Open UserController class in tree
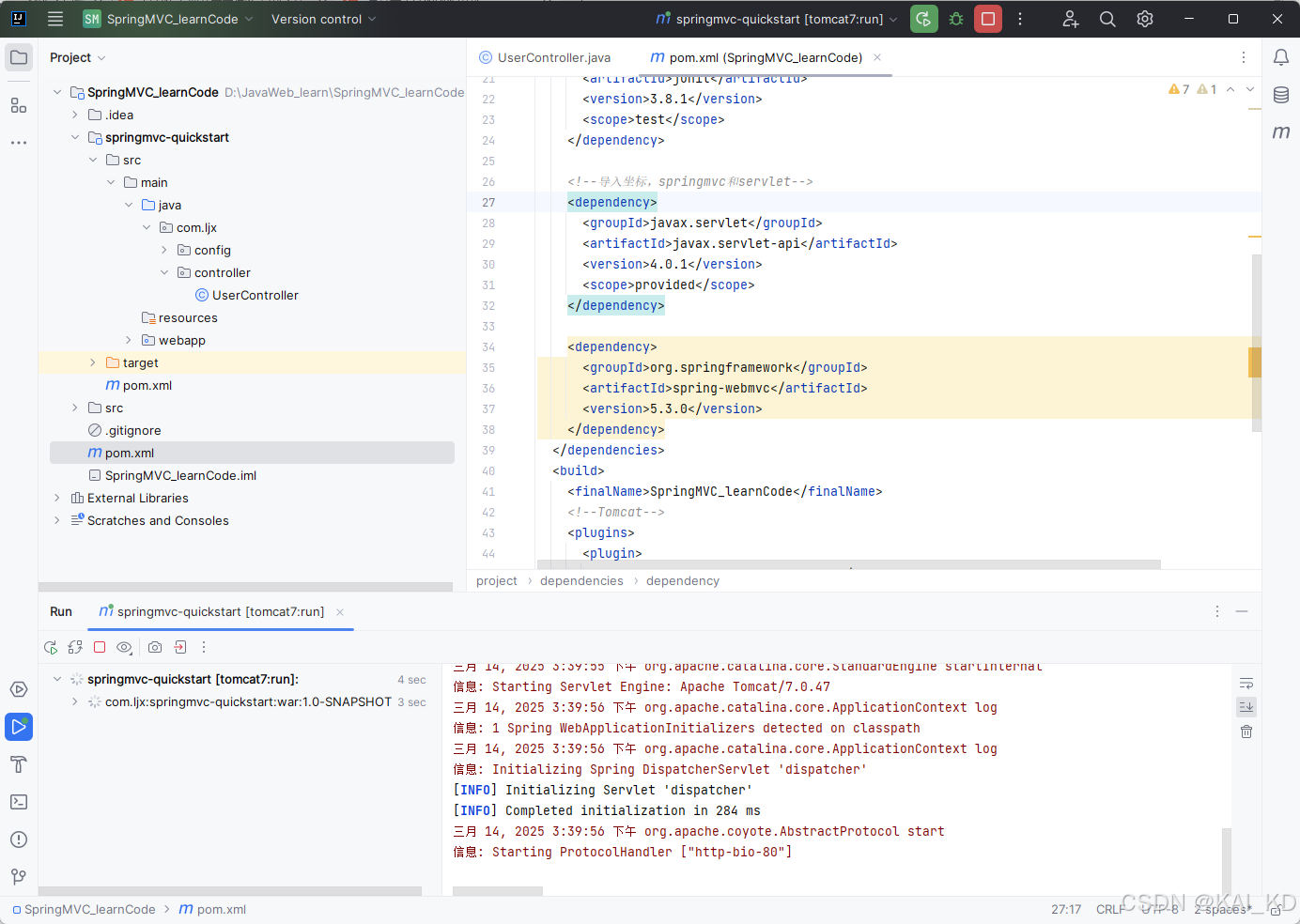This screenshot has width=1300, height=924. (x=247, y=295)
